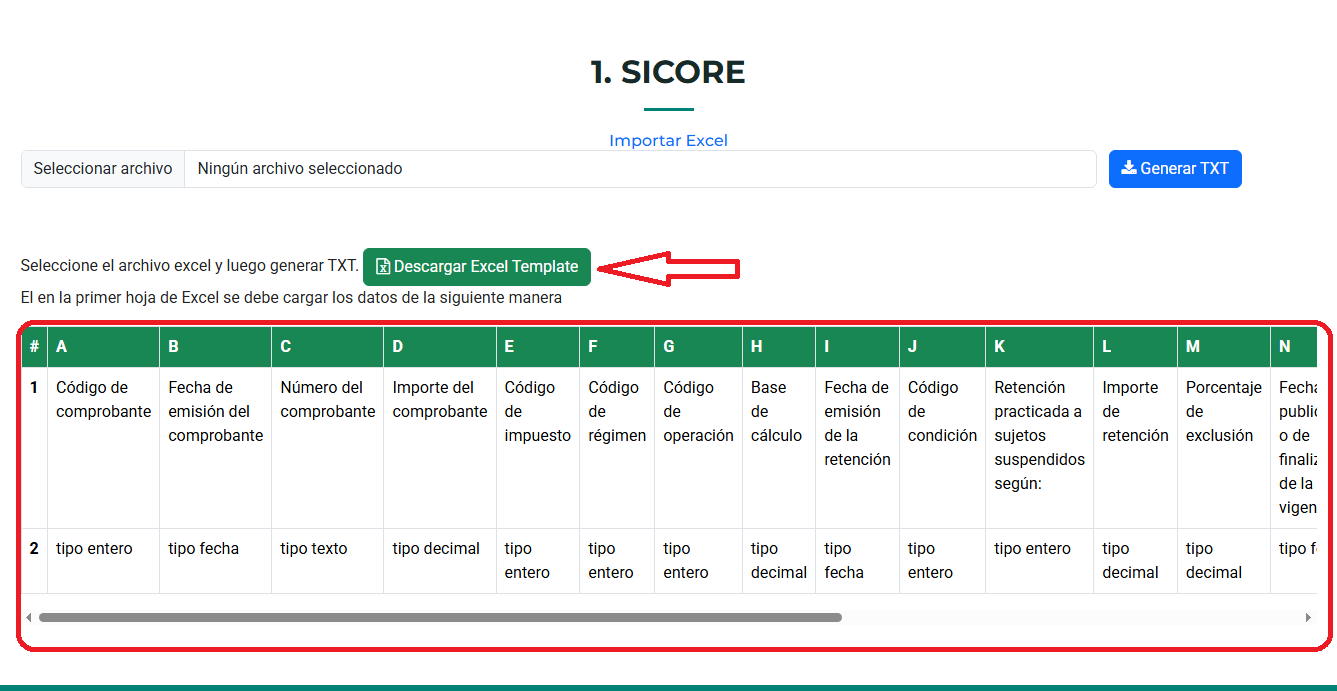Open the Seleccionar archivo file chooser
1337x691 pixels.
[103, 169]
